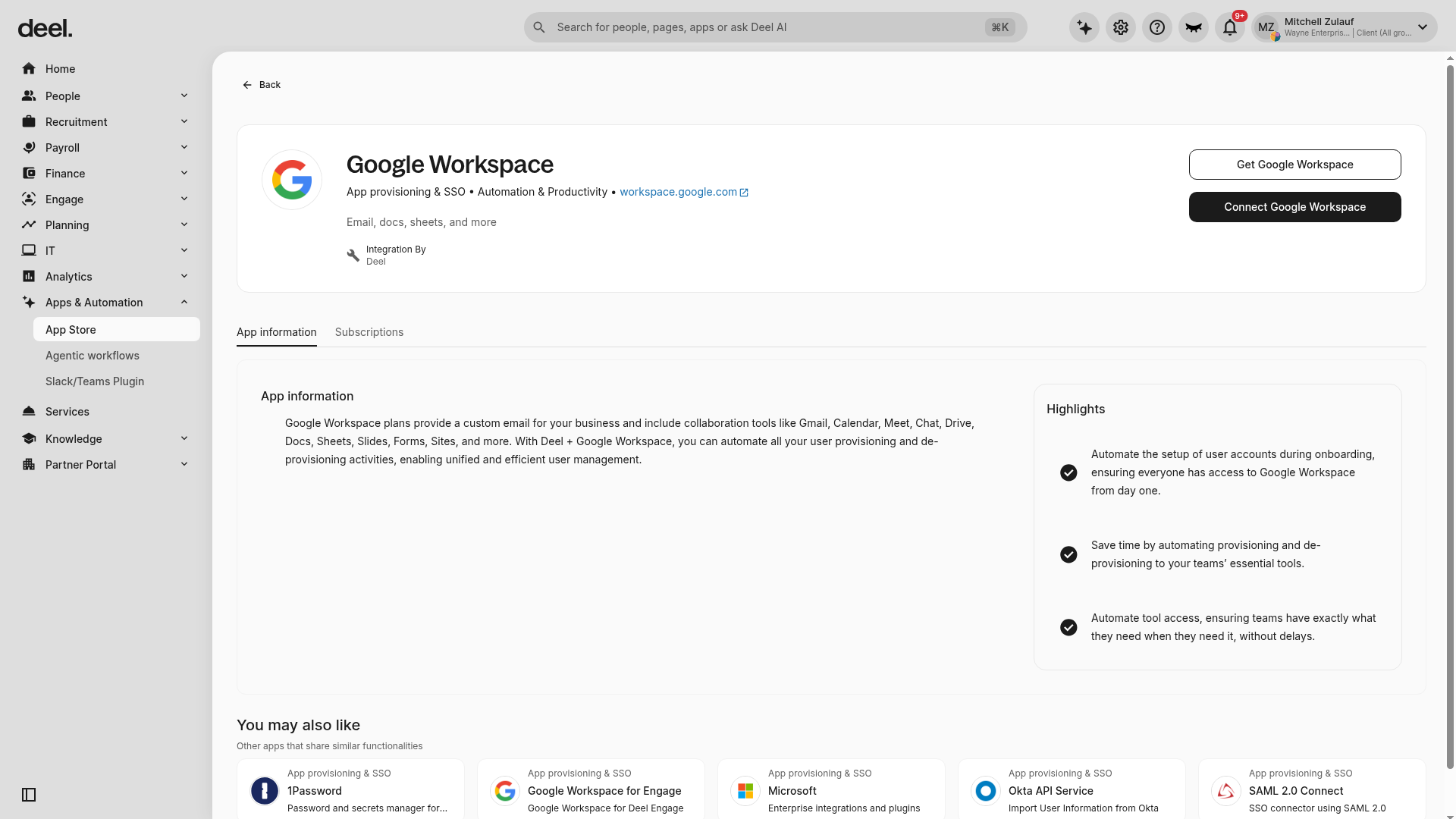Click the Recruitment briefcase icon
1456x819 pixels.
tap(29, 122)
